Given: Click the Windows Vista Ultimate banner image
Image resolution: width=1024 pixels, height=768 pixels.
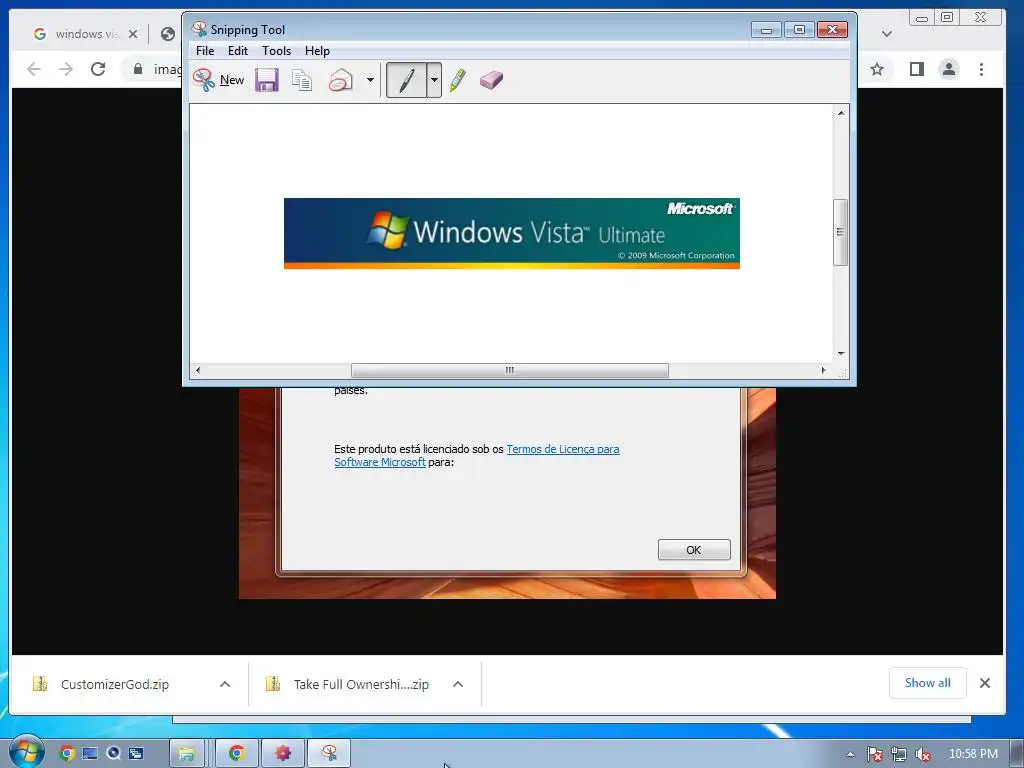Looking at the screenshot, I should [x=511, y=233].
